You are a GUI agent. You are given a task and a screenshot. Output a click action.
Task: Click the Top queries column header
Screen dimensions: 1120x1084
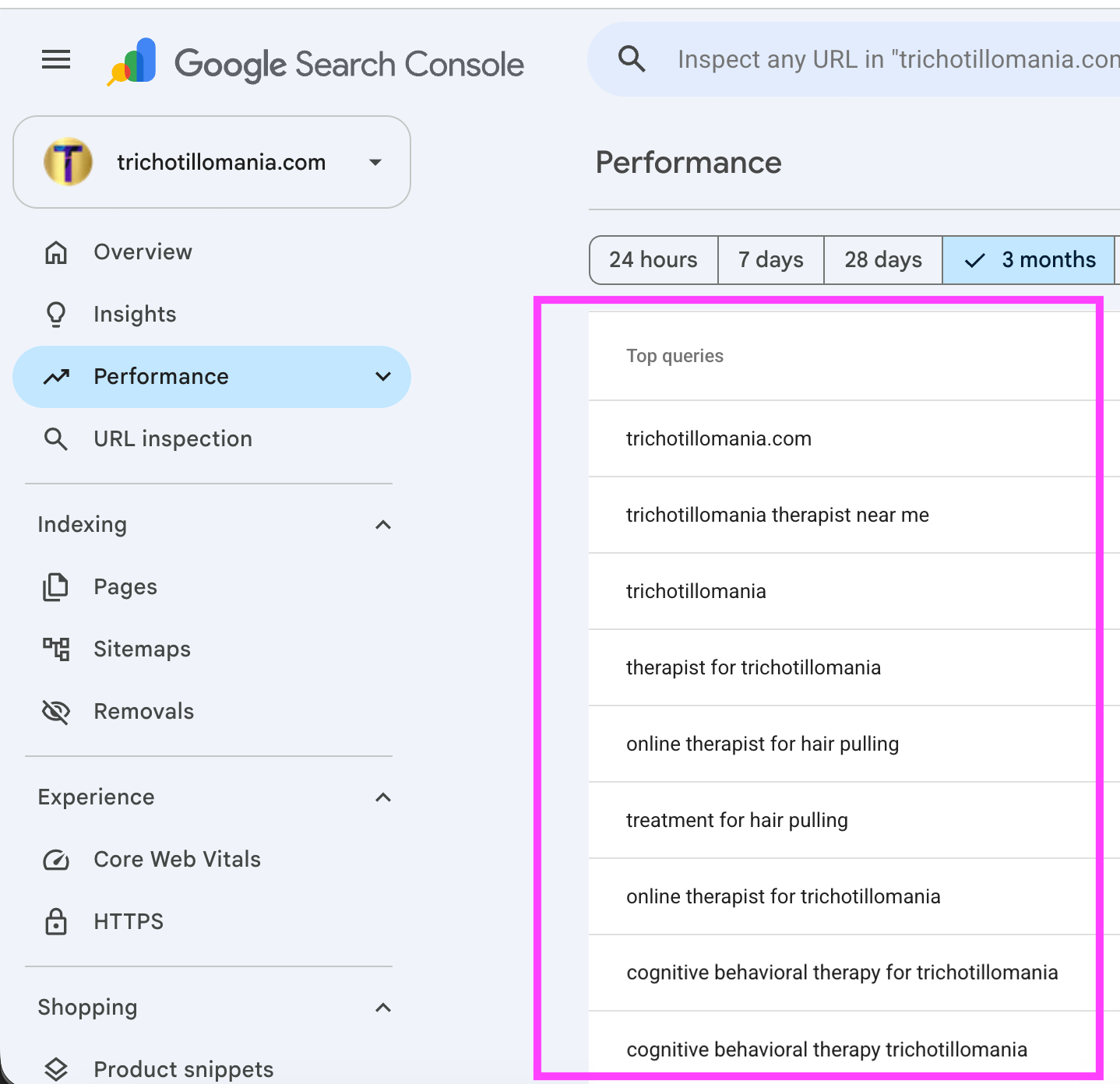[x=675, y=356]
